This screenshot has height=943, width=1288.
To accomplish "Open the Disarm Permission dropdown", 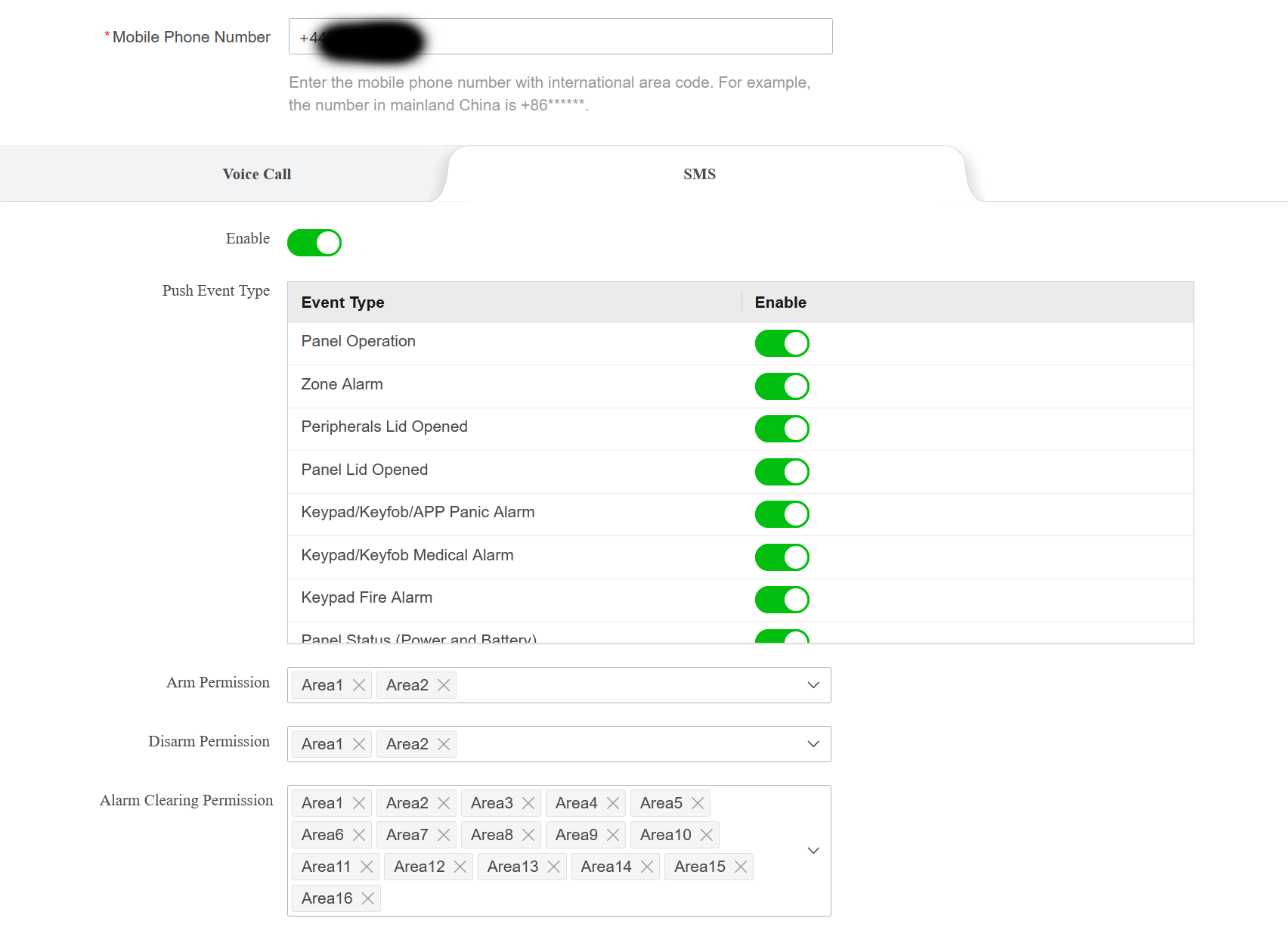I will click(813, 744).
